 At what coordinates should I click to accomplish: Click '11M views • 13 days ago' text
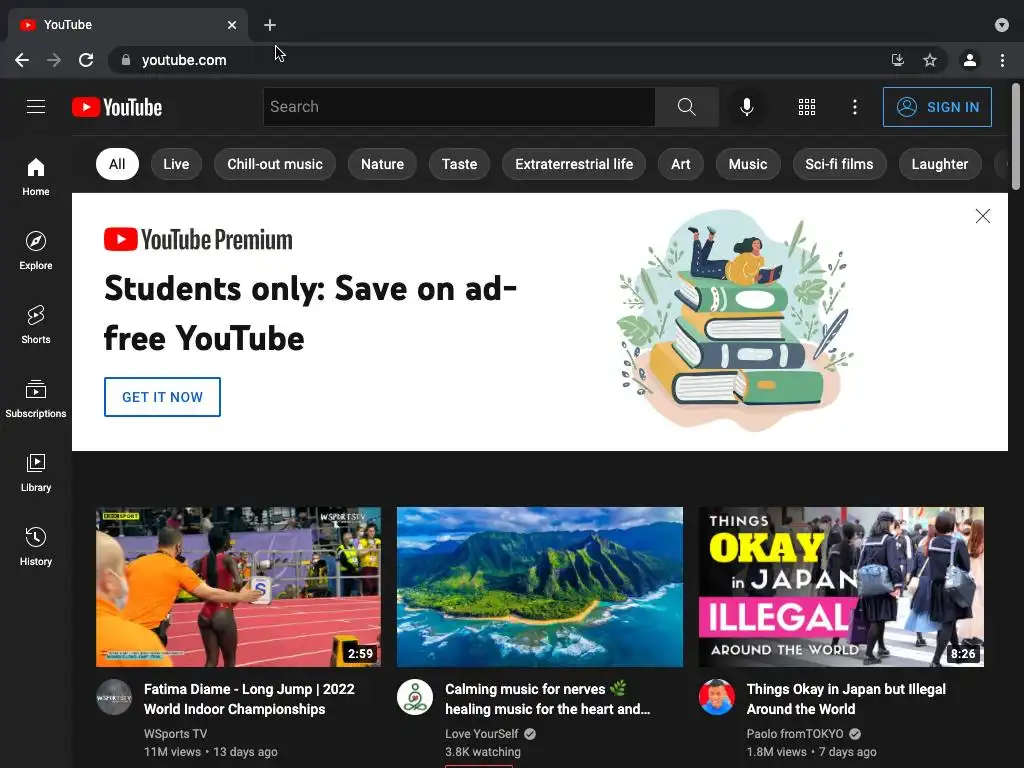point(210,752)
